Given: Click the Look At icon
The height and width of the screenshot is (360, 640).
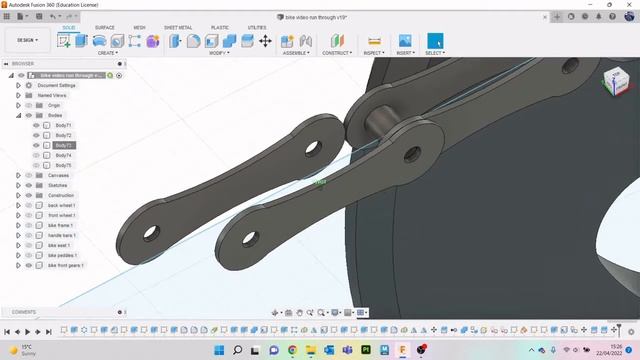Looking at the screenshot, I should [x=289, y=313].
